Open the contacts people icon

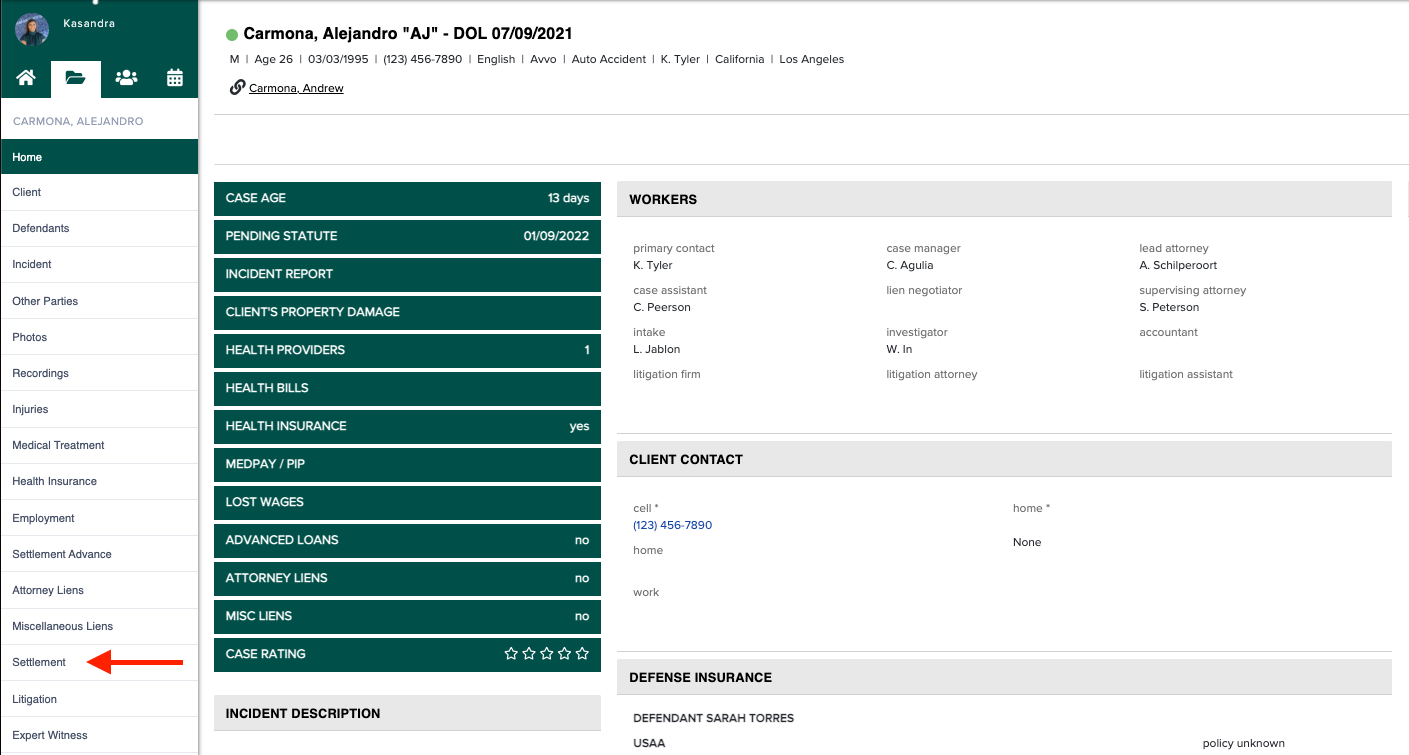pos(125,76)
